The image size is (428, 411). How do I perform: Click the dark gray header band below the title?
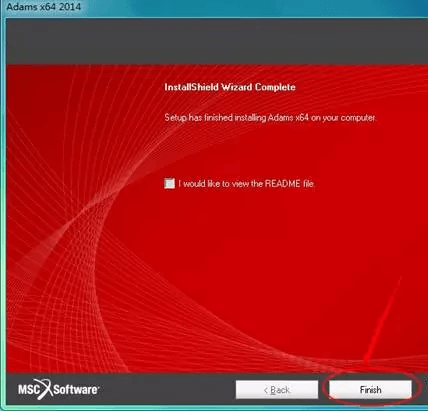click(x=217, y=41)
